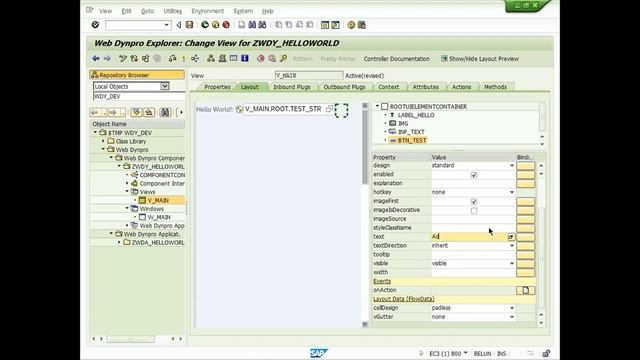Switch to the Outbound Plugs tab
640x360 pixels.
344,87
